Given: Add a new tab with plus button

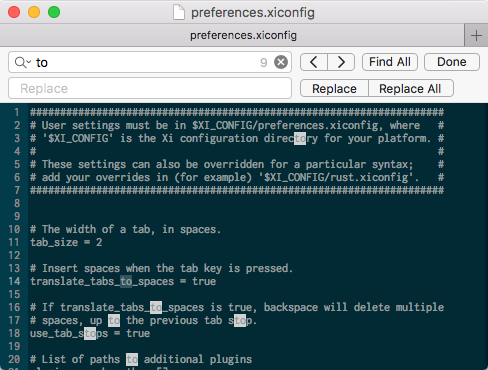Looking at the screenshot, I should (x=476, y=35).
